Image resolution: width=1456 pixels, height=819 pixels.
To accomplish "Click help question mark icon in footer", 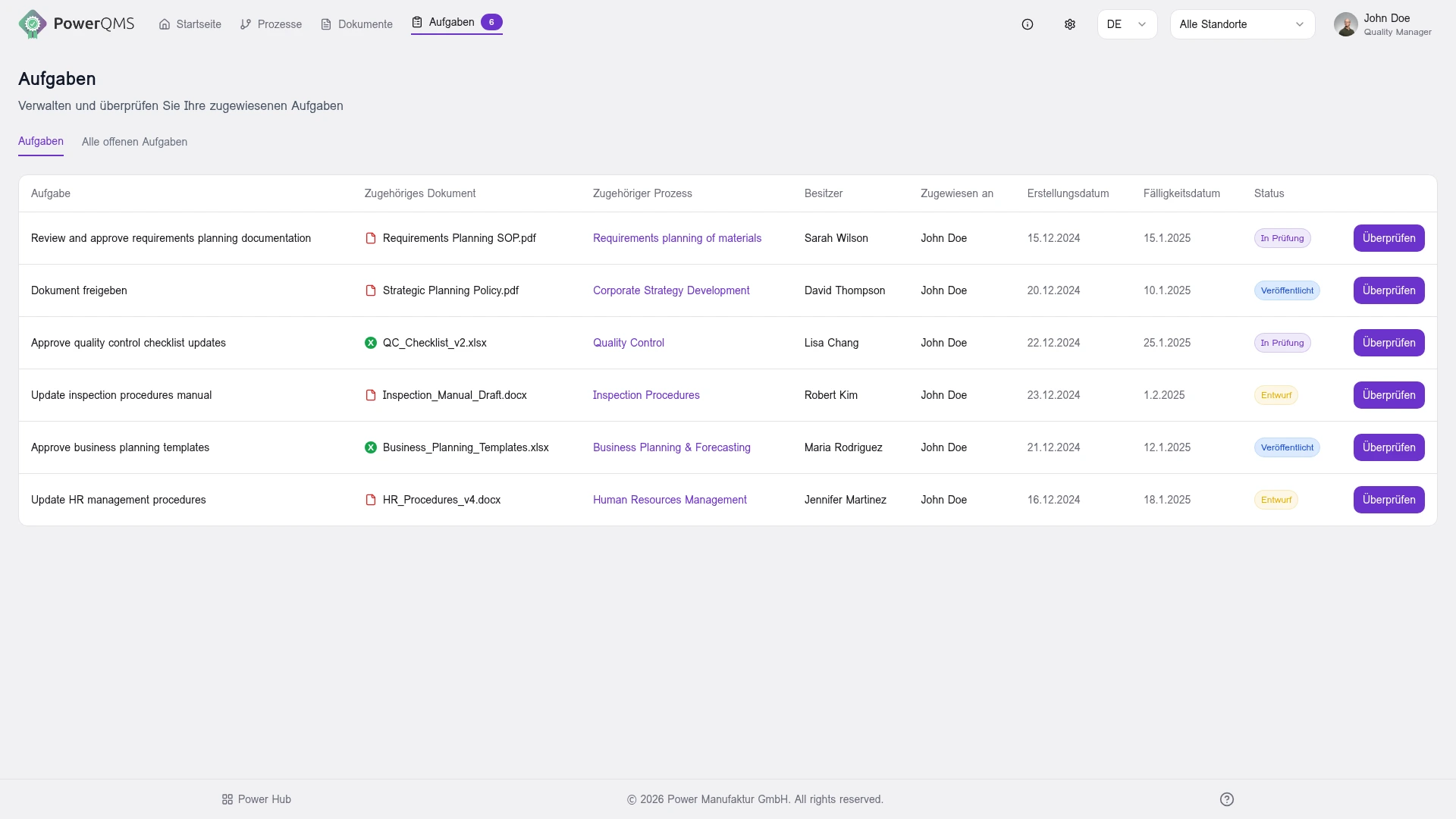I will click(1227, 799).
